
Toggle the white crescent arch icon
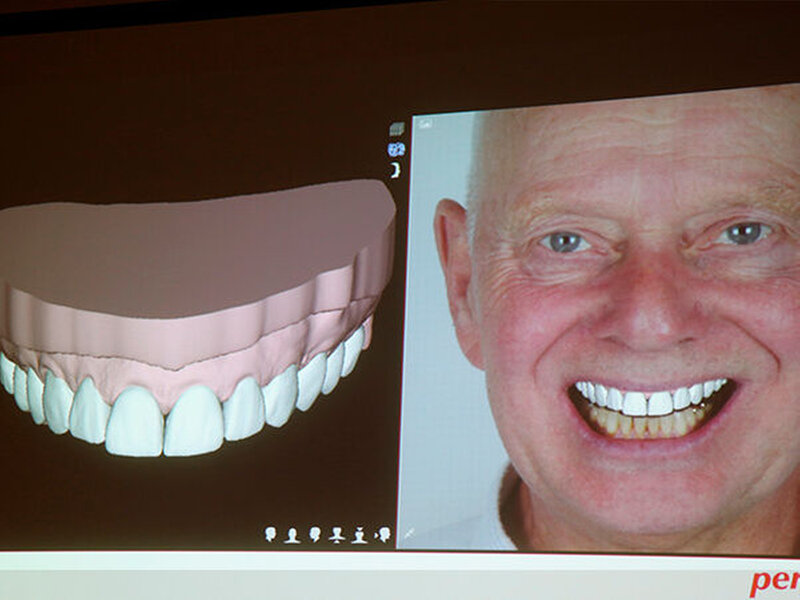(396, 170)
